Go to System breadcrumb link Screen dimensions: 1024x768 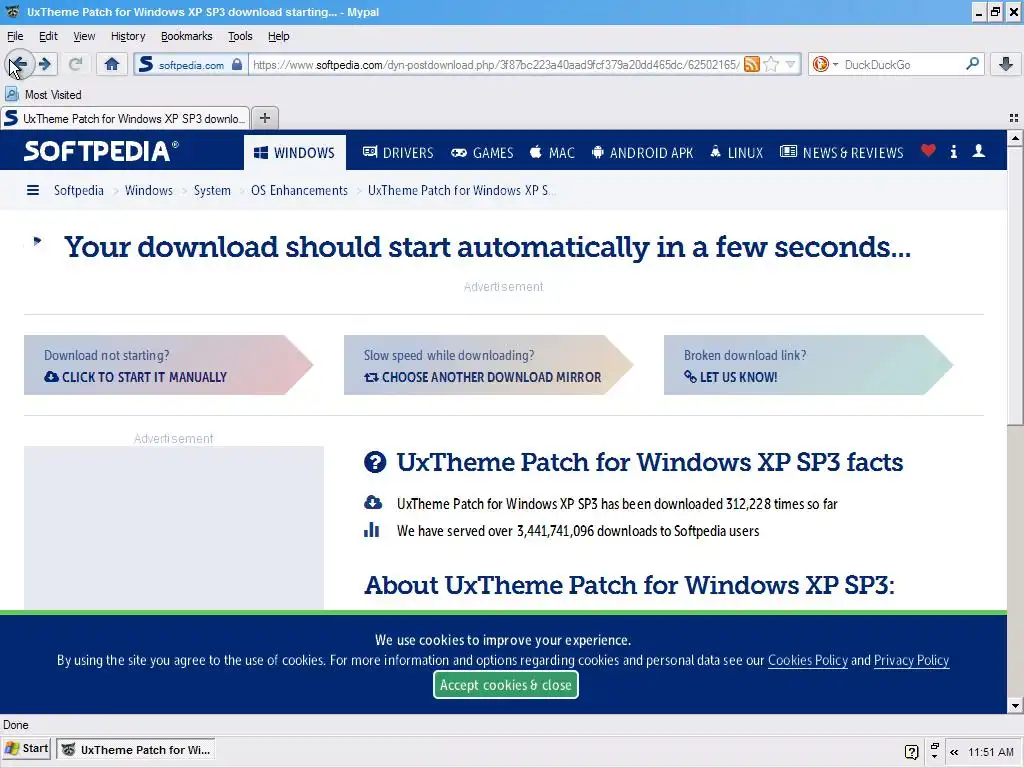[212, 190]
